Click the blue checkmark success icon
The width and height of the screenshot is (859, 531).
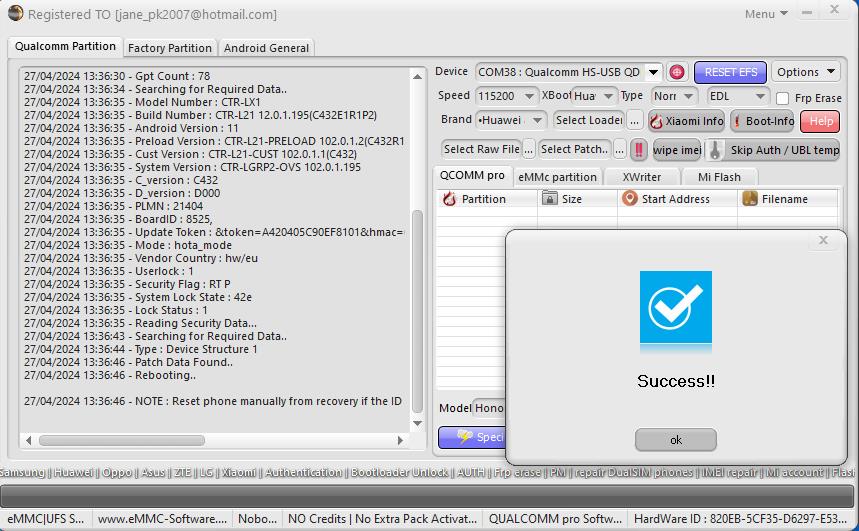[x=675, y=307]
